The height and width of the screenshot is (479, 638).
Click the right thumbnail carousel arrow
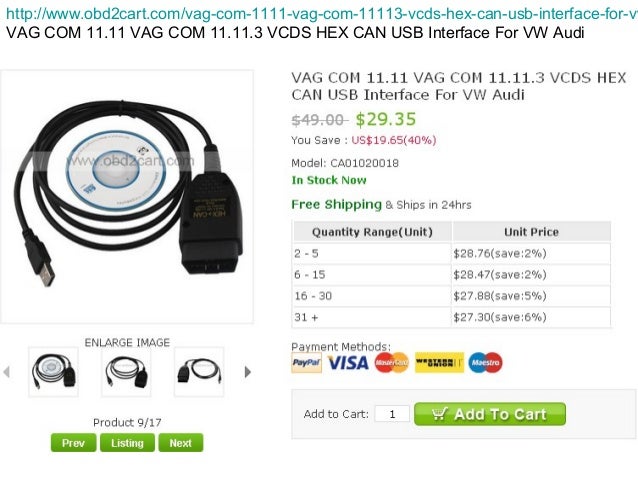pyautogui.click(x=247, y=372)
